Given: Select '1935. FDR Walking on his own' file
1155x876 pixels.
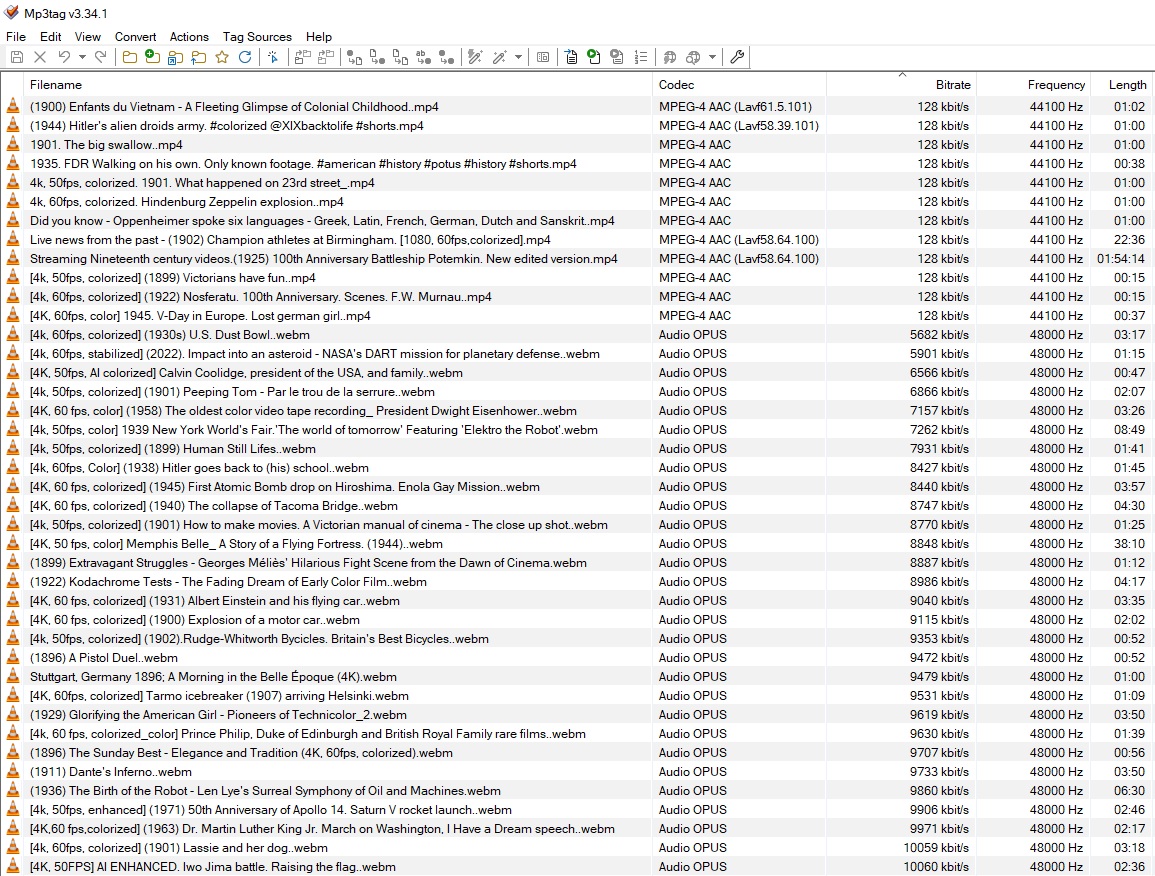Looking at the screenshot, I should point(578,164).
